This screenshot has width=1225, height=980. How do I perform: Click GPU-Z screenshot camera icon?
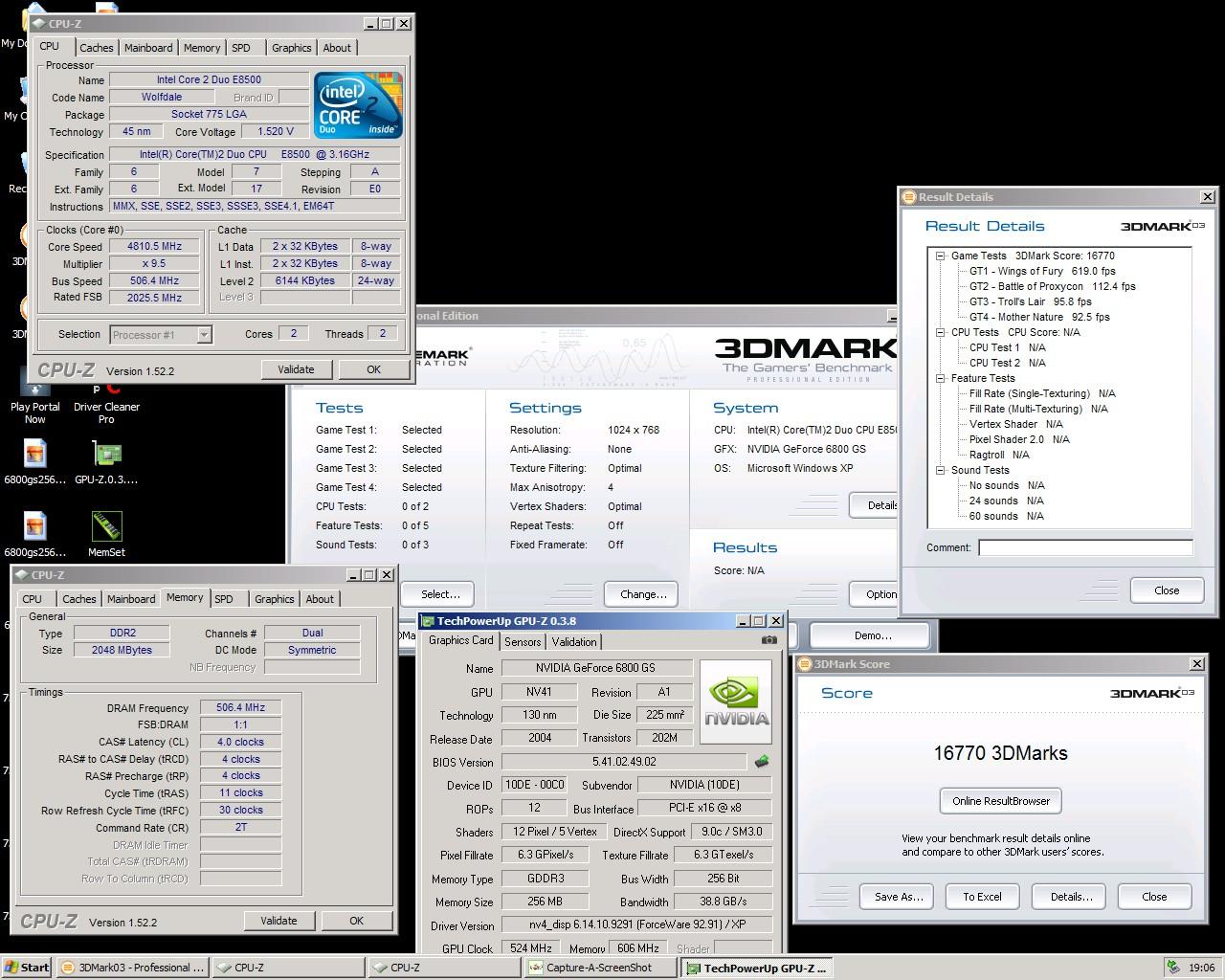coord(768,640)
